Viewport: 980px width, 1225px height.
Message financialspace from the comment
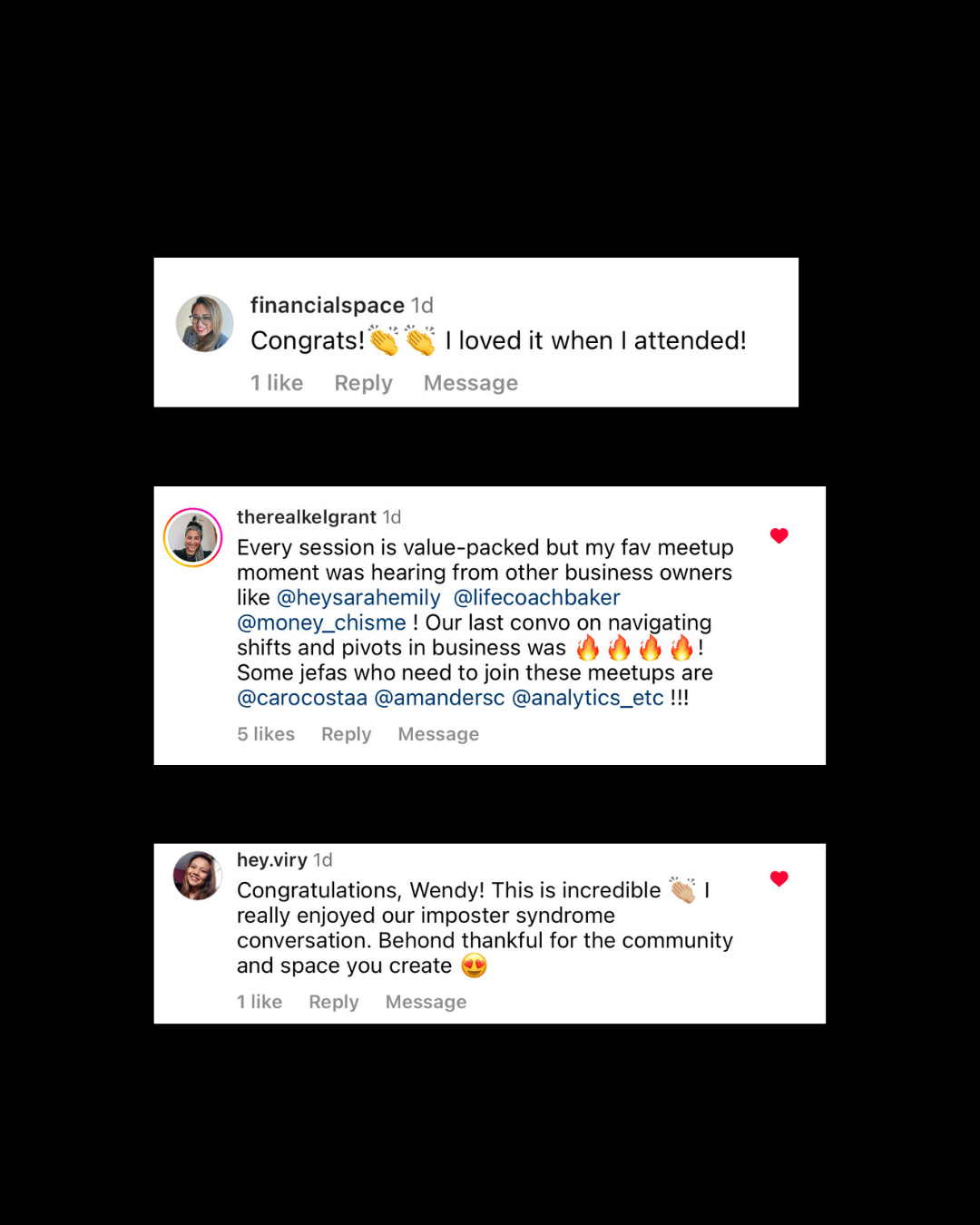(x=471, y=383)
